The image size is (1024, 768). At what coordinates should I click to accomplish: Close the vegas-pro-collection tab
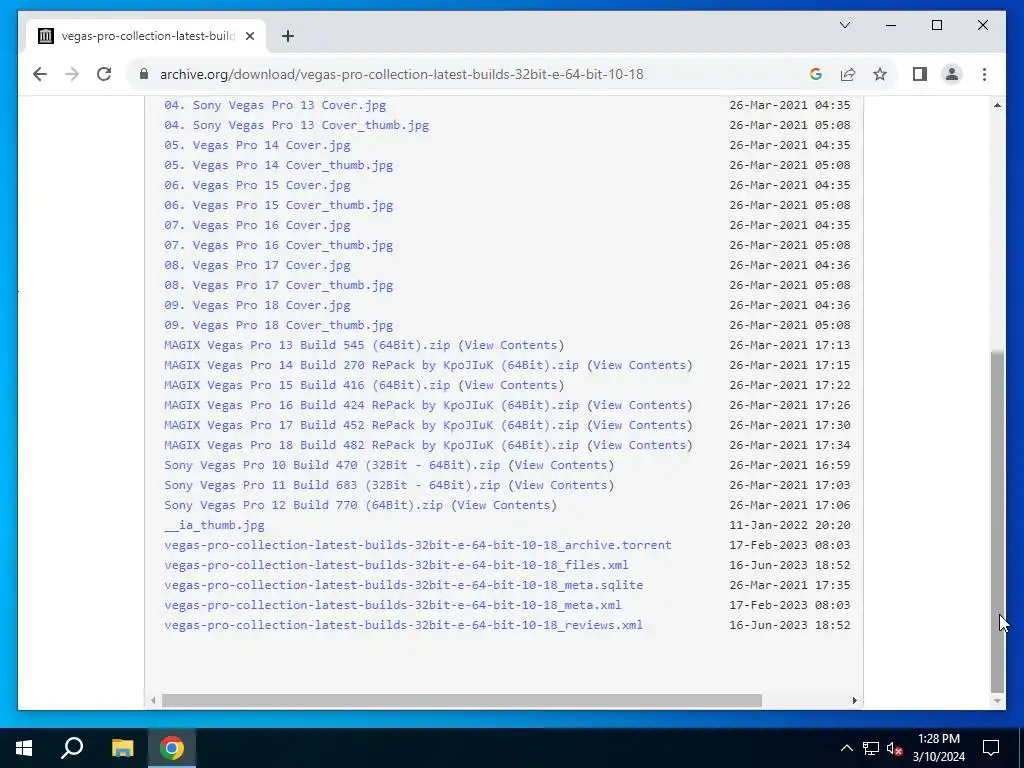[249, 36]
